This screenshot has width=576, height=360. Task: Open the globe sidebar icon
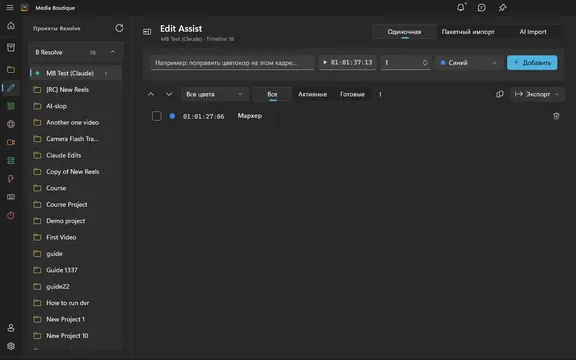point(11,124)
